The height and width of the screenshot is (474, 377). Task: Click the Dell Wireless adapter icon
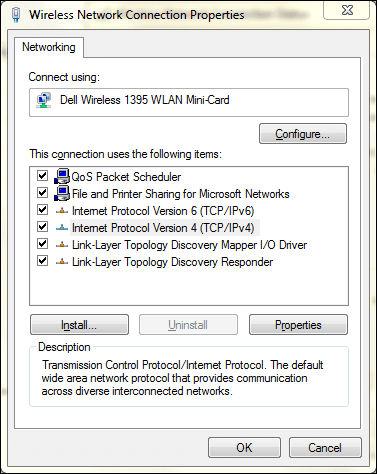click(44, 100)
